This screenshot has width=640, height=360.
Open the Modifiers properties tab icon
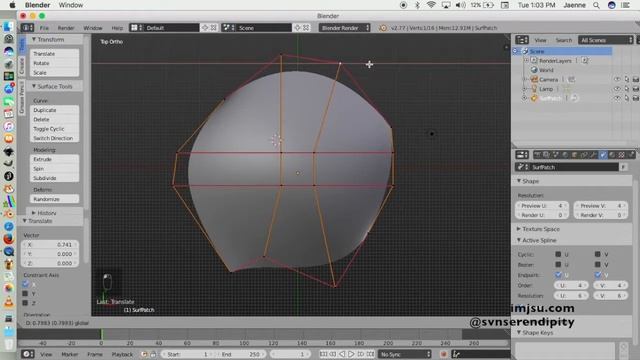pos(593,155)
